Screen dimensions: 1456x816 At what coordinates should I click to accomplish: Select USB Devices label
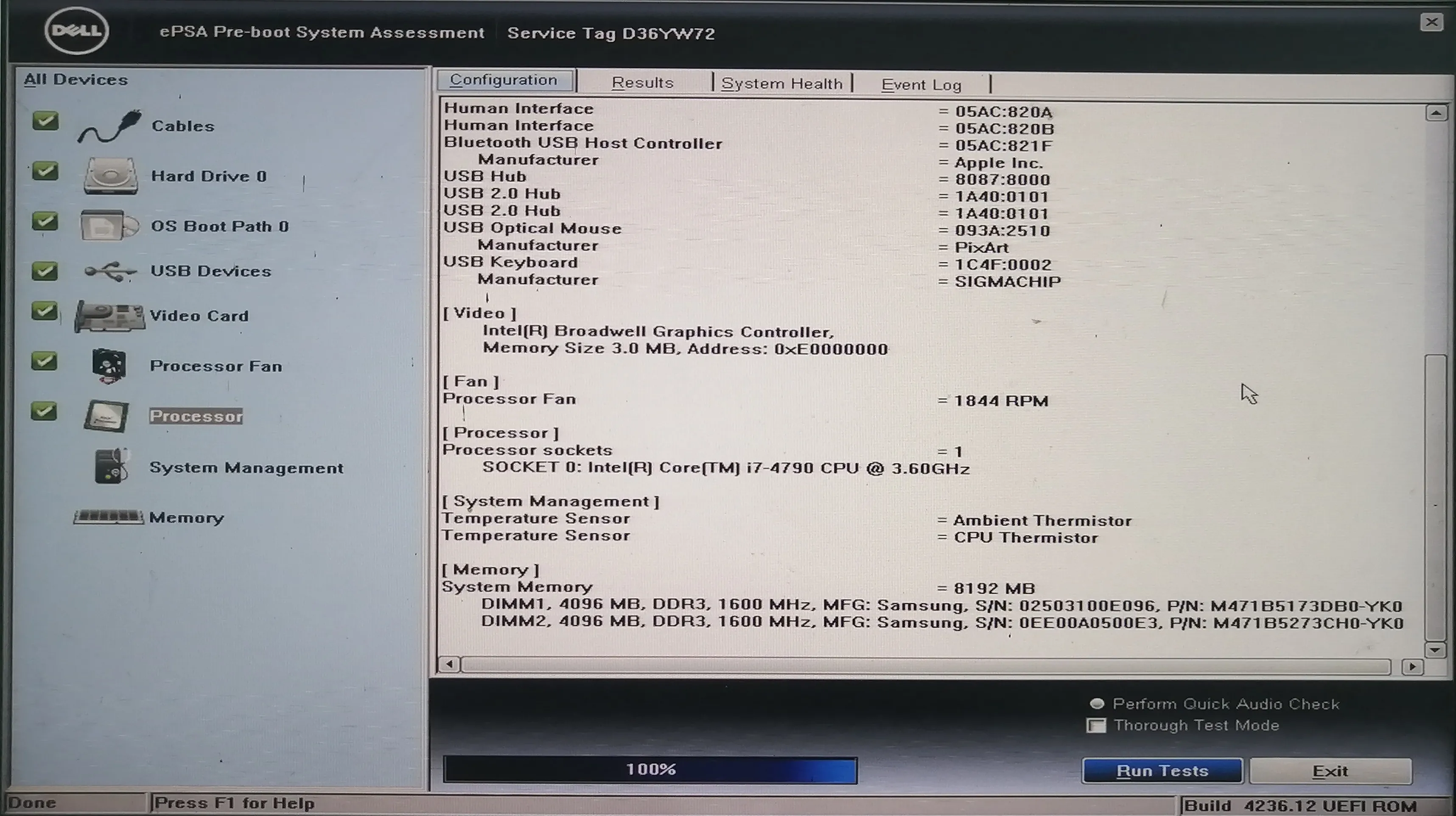coord(211,271)
